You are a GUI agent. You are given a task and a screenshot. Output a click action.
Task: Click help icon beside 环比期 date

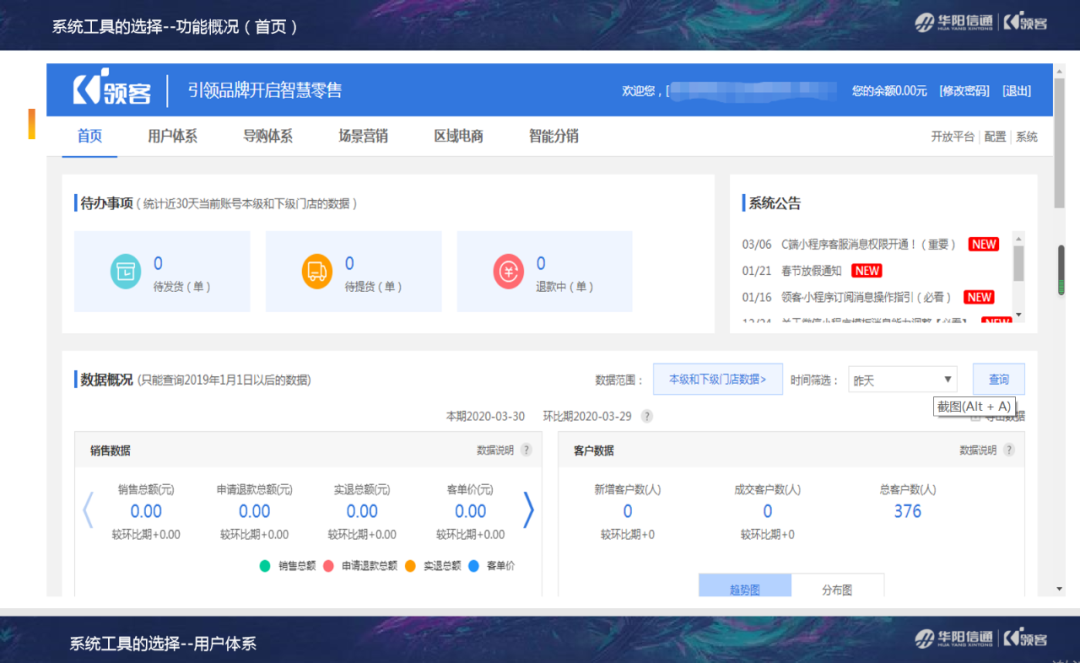pyautogui.click(x=647, y=416)
